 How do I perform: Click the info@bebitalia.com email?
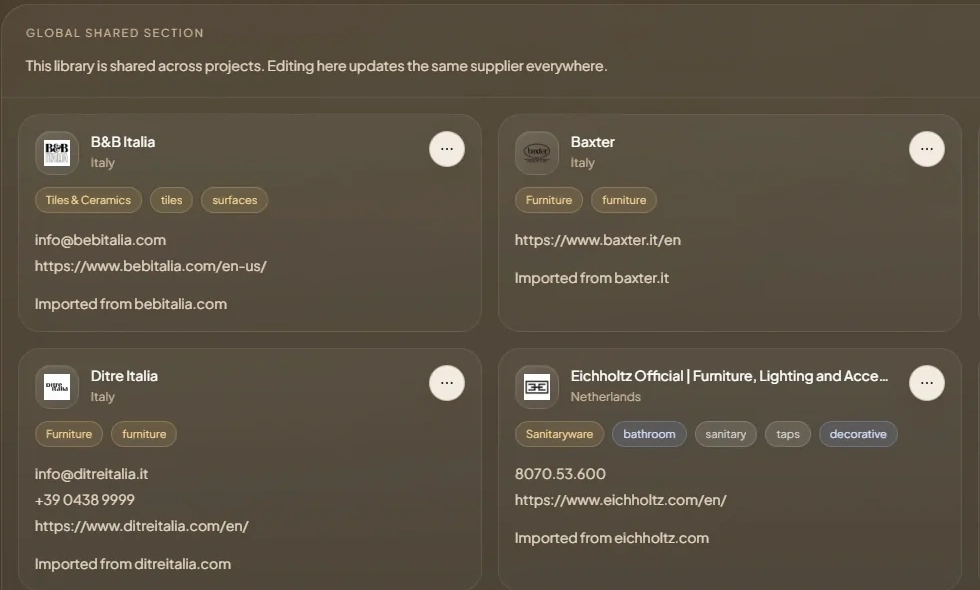(100, 240)
